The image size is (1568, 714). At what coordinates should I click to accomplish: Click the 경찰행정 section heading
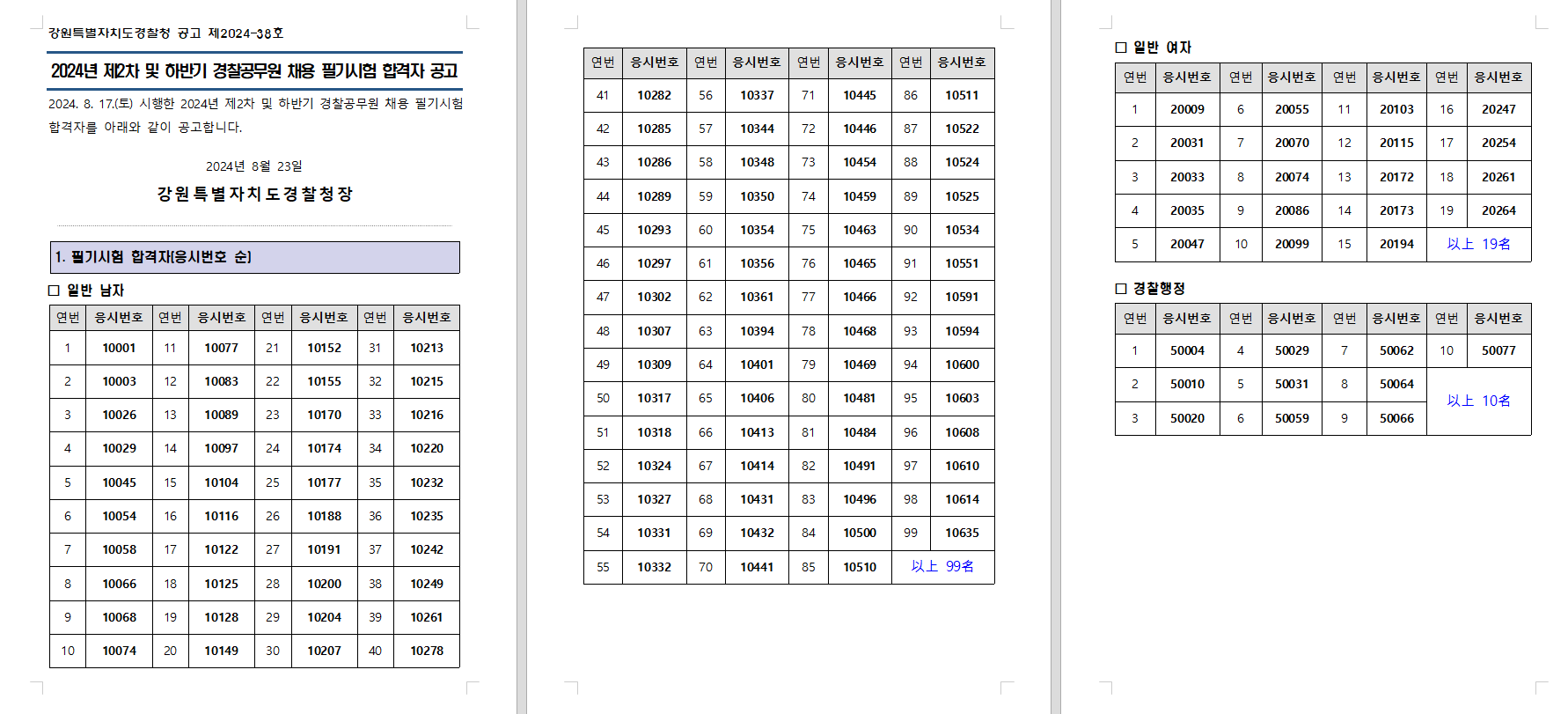pyautogui.click(x=1159, y=289)
